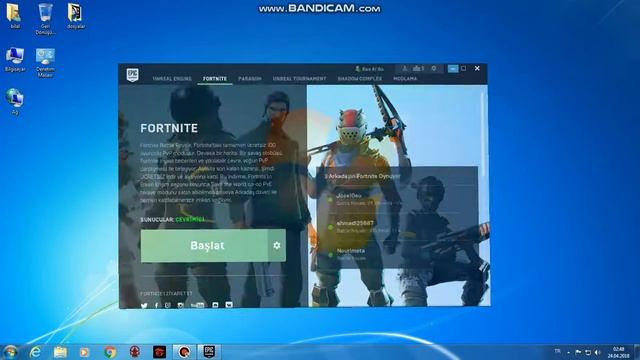The image size is (640, 360).
Task: Open Windows Start menu orb
Action: 10,351
